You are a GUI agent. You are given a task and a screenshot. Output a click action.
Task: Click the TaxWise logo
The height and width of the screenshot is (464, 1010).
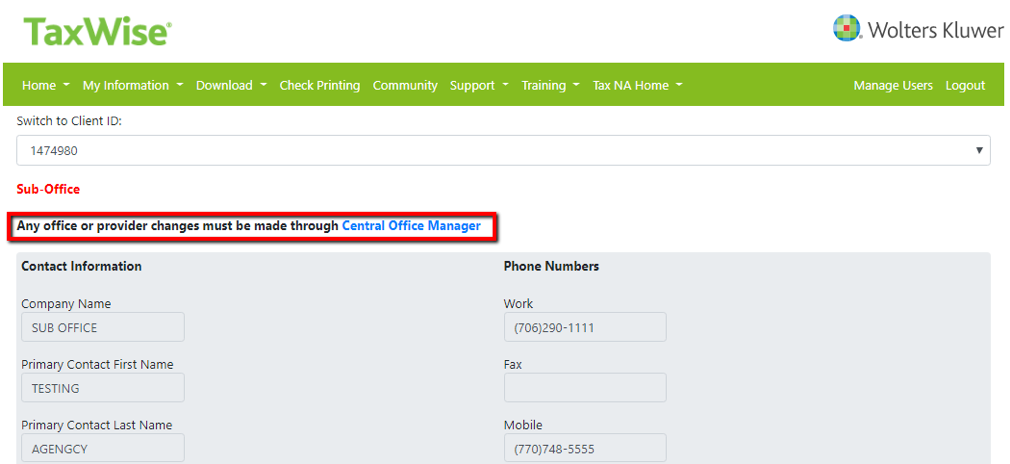[x=98, y=32]
